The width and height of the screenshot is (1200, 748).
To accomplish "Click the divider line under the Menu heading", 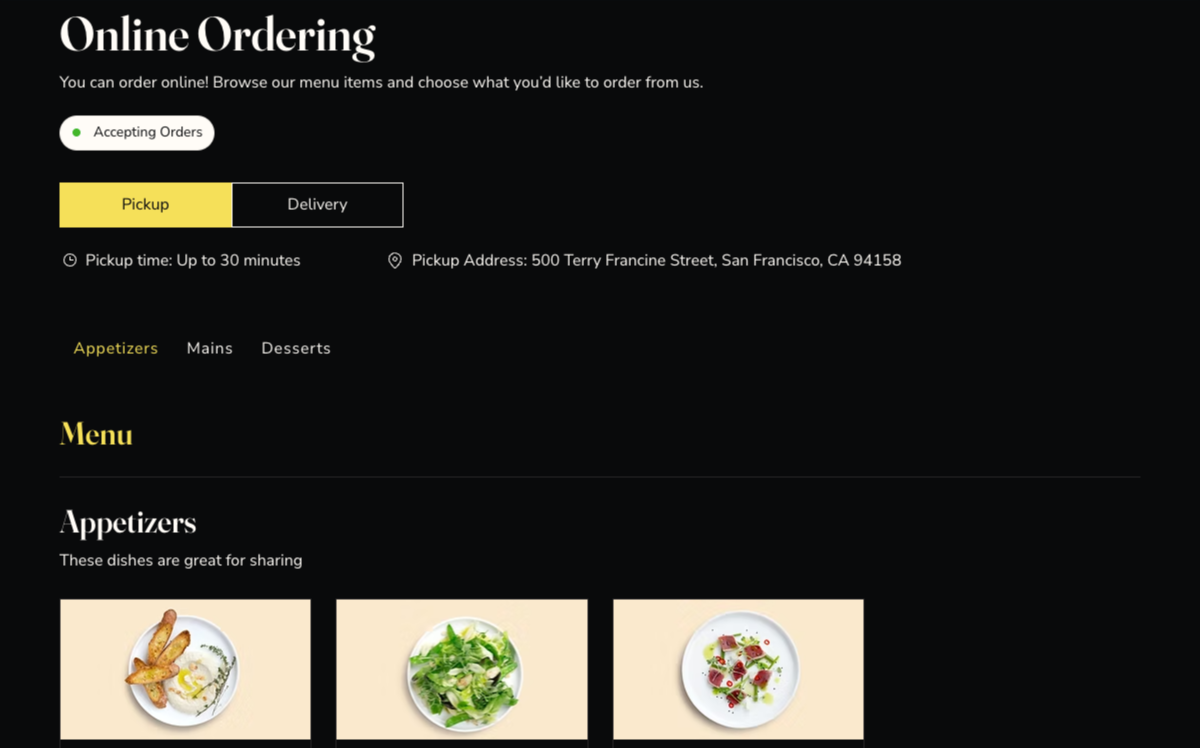I will 599,477.
